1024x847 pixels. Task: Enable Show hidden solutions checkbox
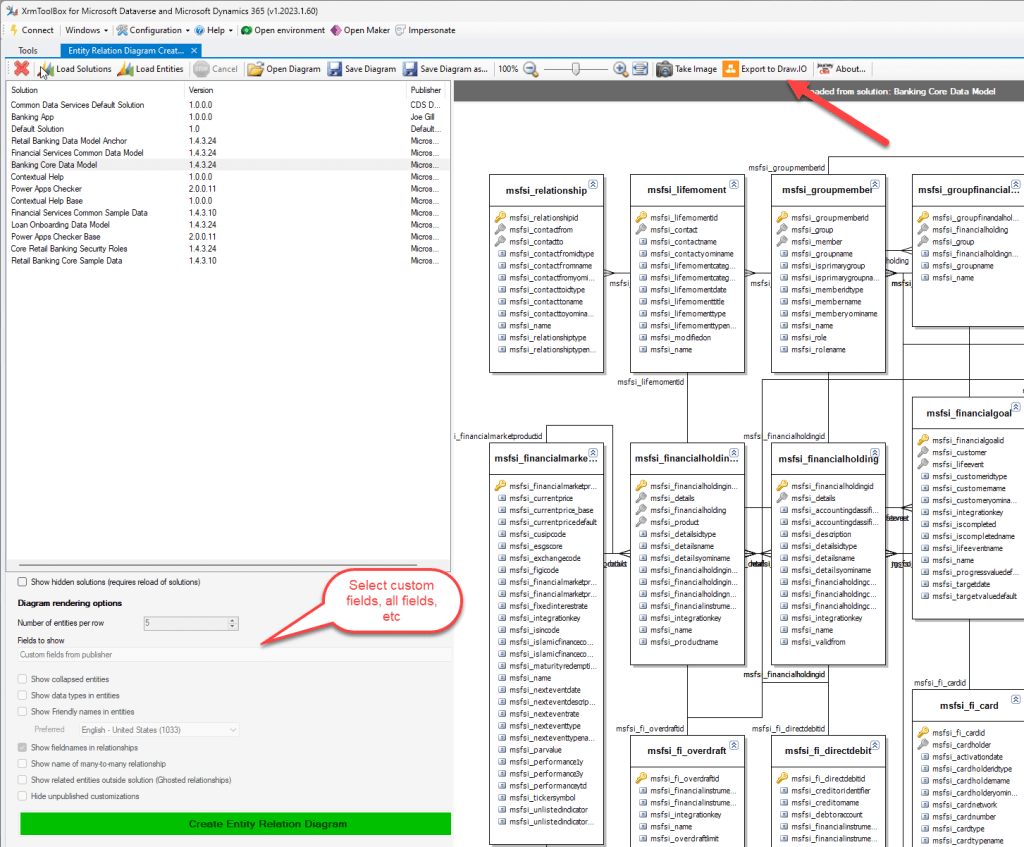coord(23,582)
